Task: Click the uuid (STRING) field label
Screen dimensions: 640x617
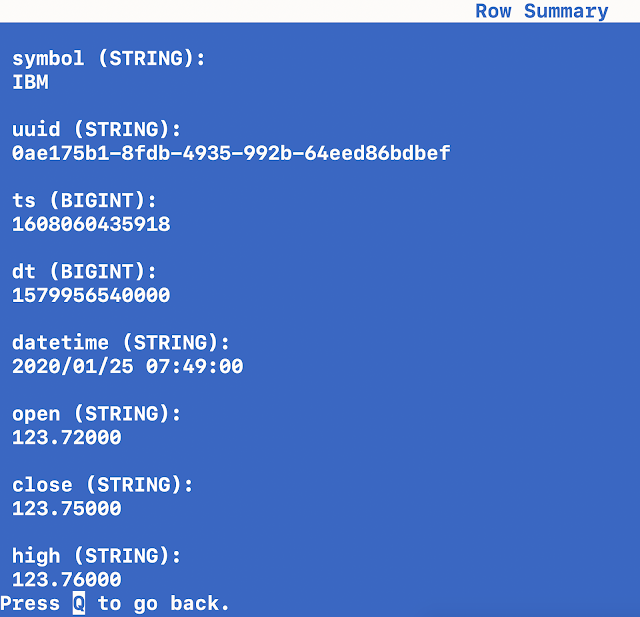Action: click(x=97, y=130)
